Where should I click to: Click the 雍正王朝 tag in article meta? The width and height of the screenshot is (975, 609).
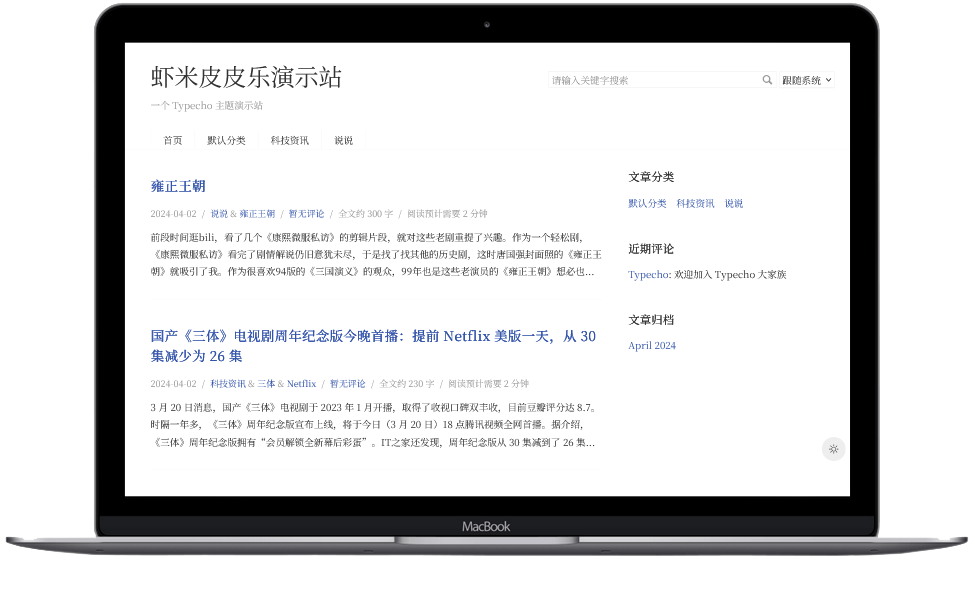click(x=257, y=213)
